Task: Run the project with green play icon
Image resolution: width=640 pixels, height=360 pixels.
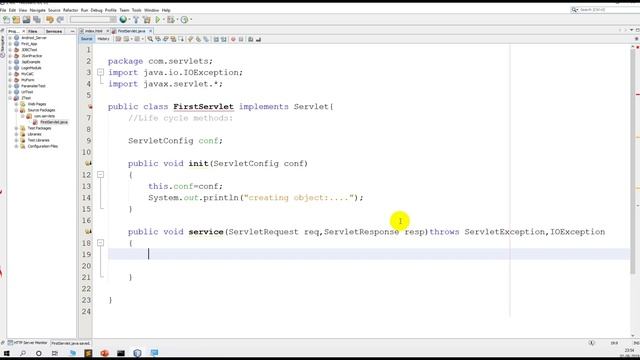Action: point(158,20)
